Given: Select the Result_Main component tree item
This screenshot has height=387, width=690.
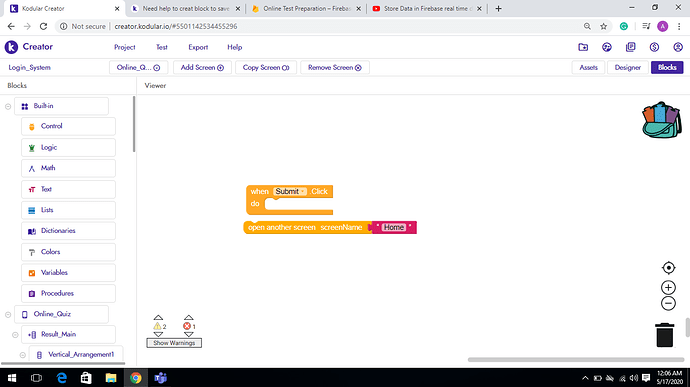Looking at the screenshot, I should (68, 335).
